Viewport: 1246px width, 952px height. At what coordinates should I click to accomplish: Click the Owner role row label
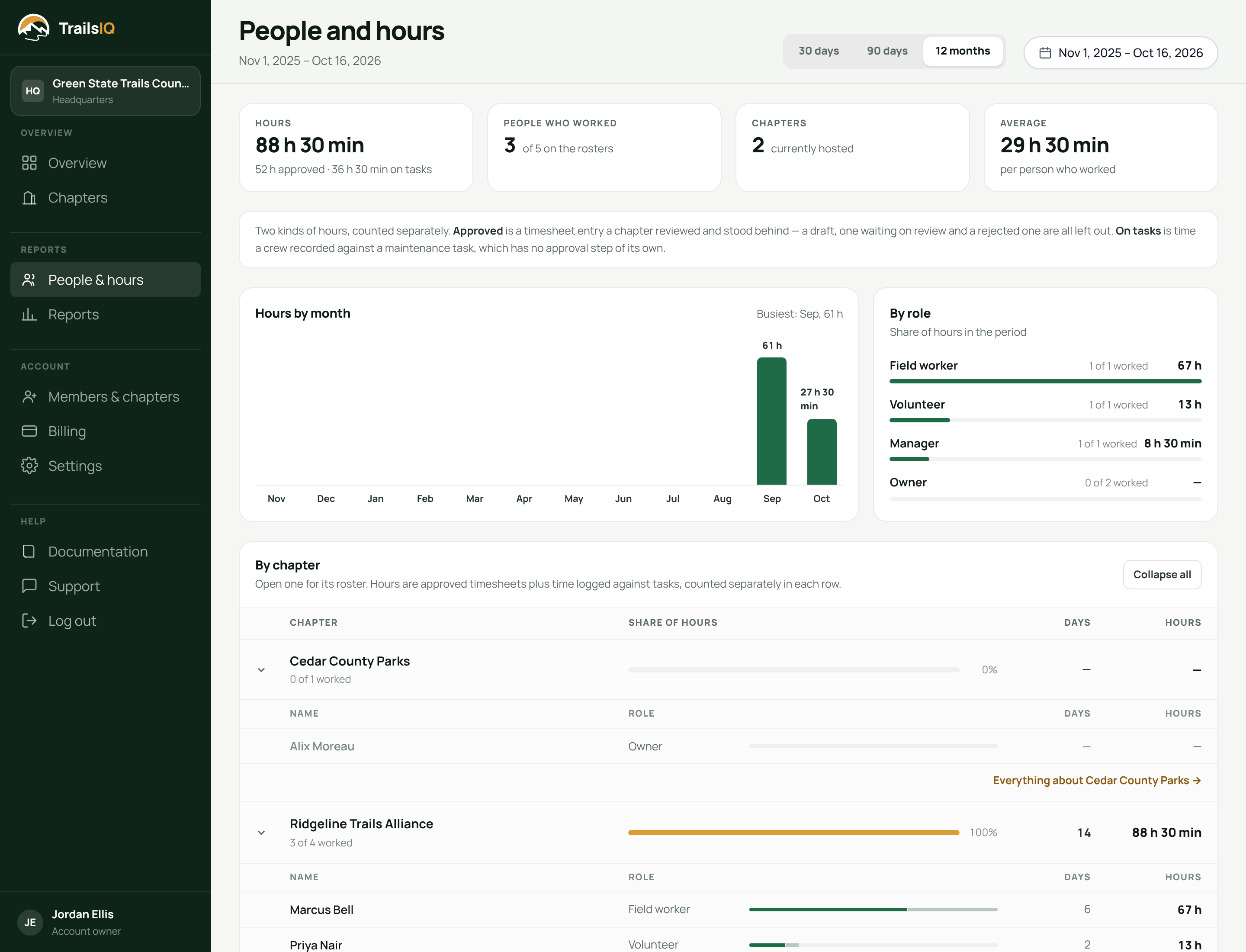pyautogui.click(x=908, y=482)
